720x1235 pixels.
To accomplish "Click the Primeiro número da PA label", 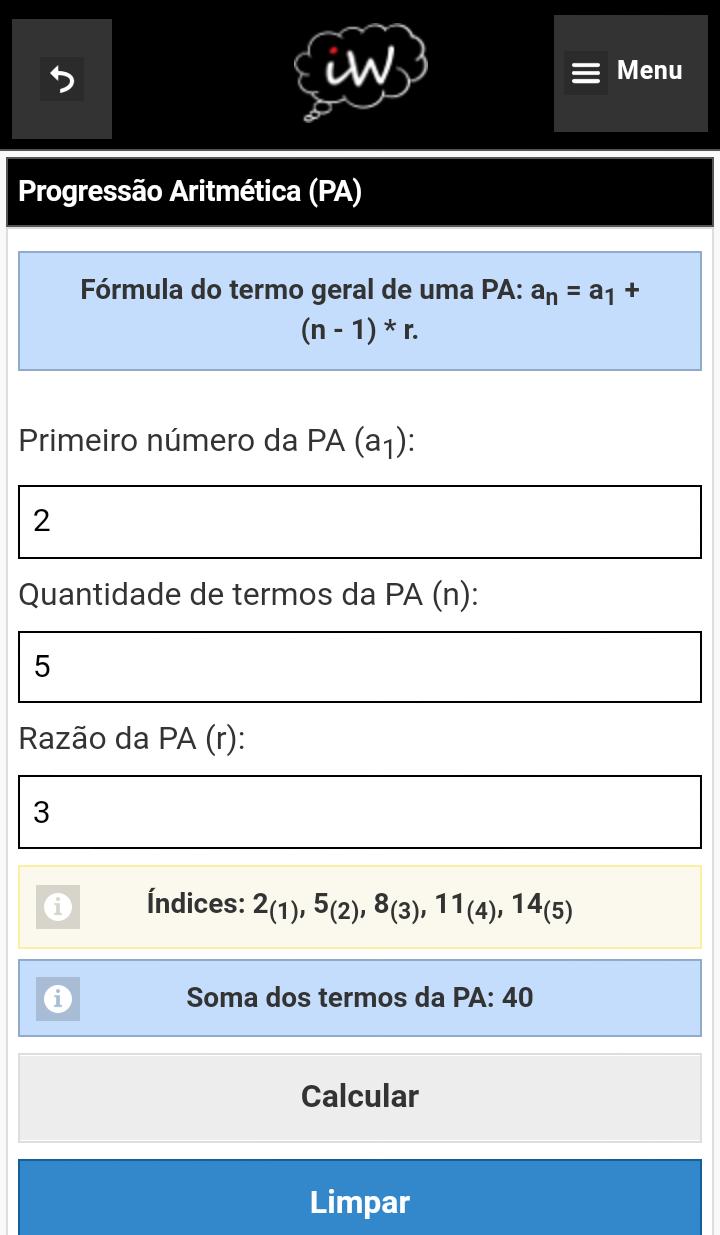I will (217, 442).
